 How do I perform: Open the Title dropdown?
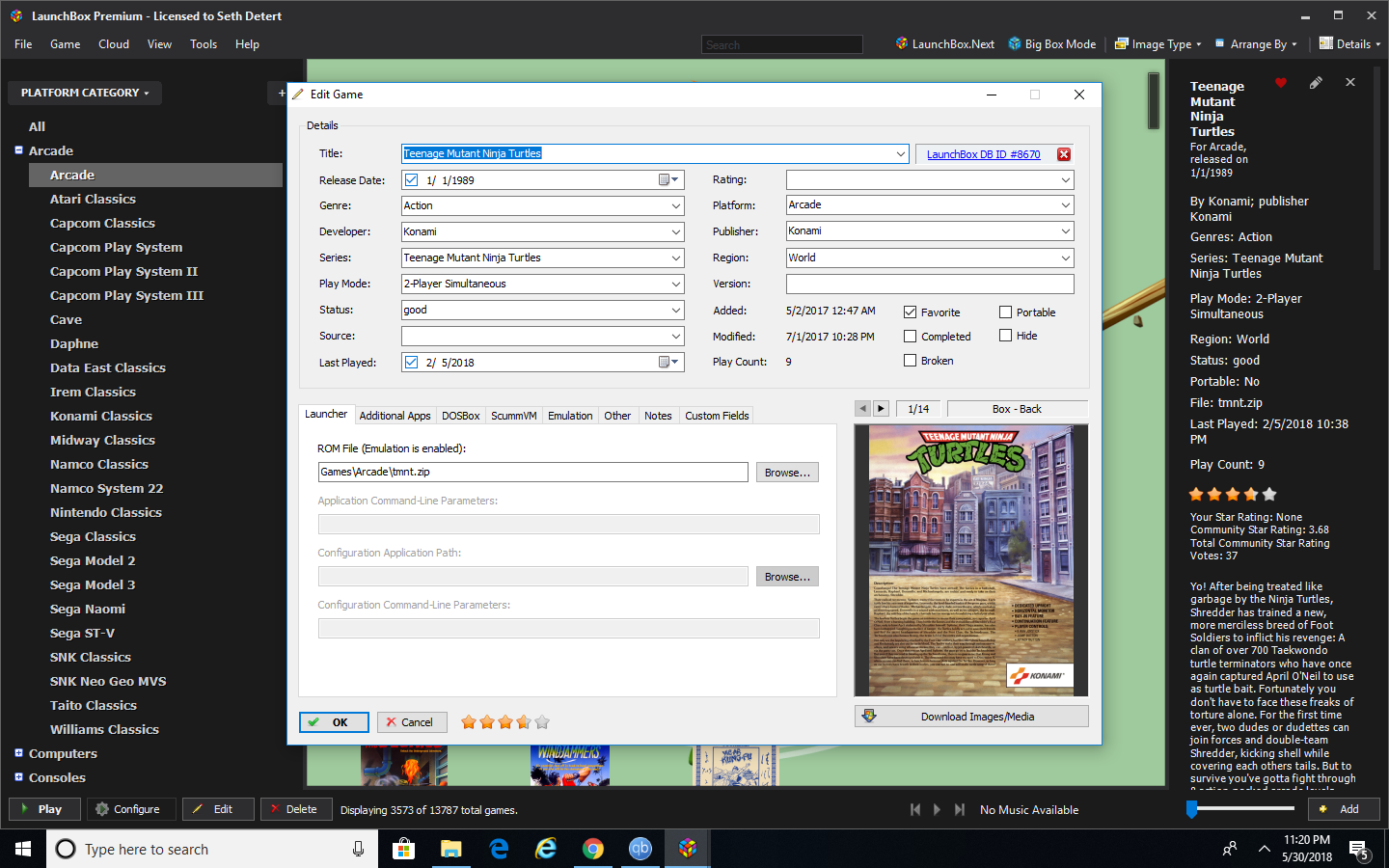click(901, 153)
